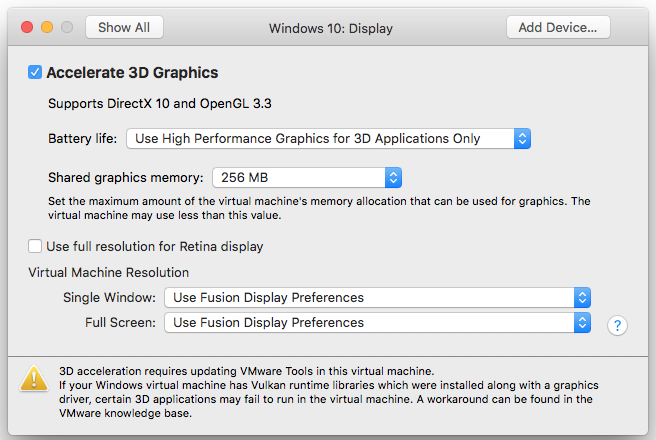Click the yellow minimize window button
This screenshot has height=440, width=656.
pyautogui.click(x=47, y=27)
